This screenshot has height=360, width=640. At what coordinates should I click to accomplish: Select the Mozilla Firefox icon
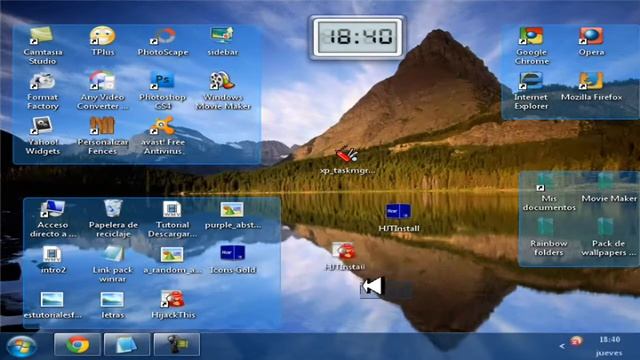[591, 87]
